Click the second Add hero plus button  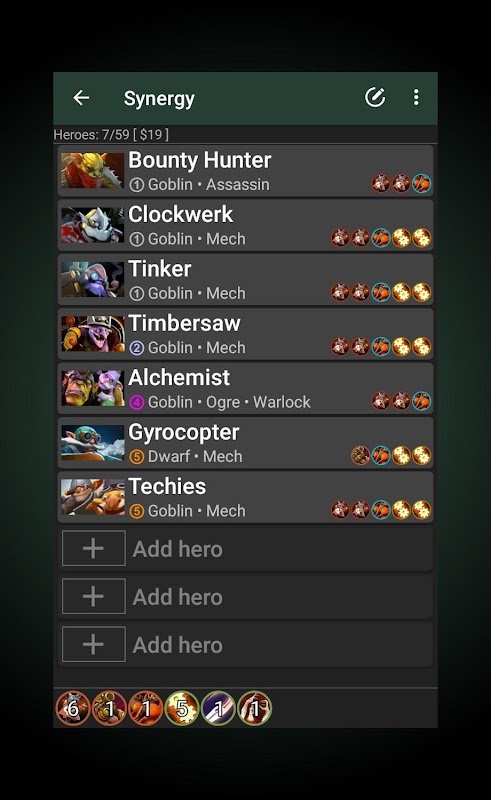[93, 596]
